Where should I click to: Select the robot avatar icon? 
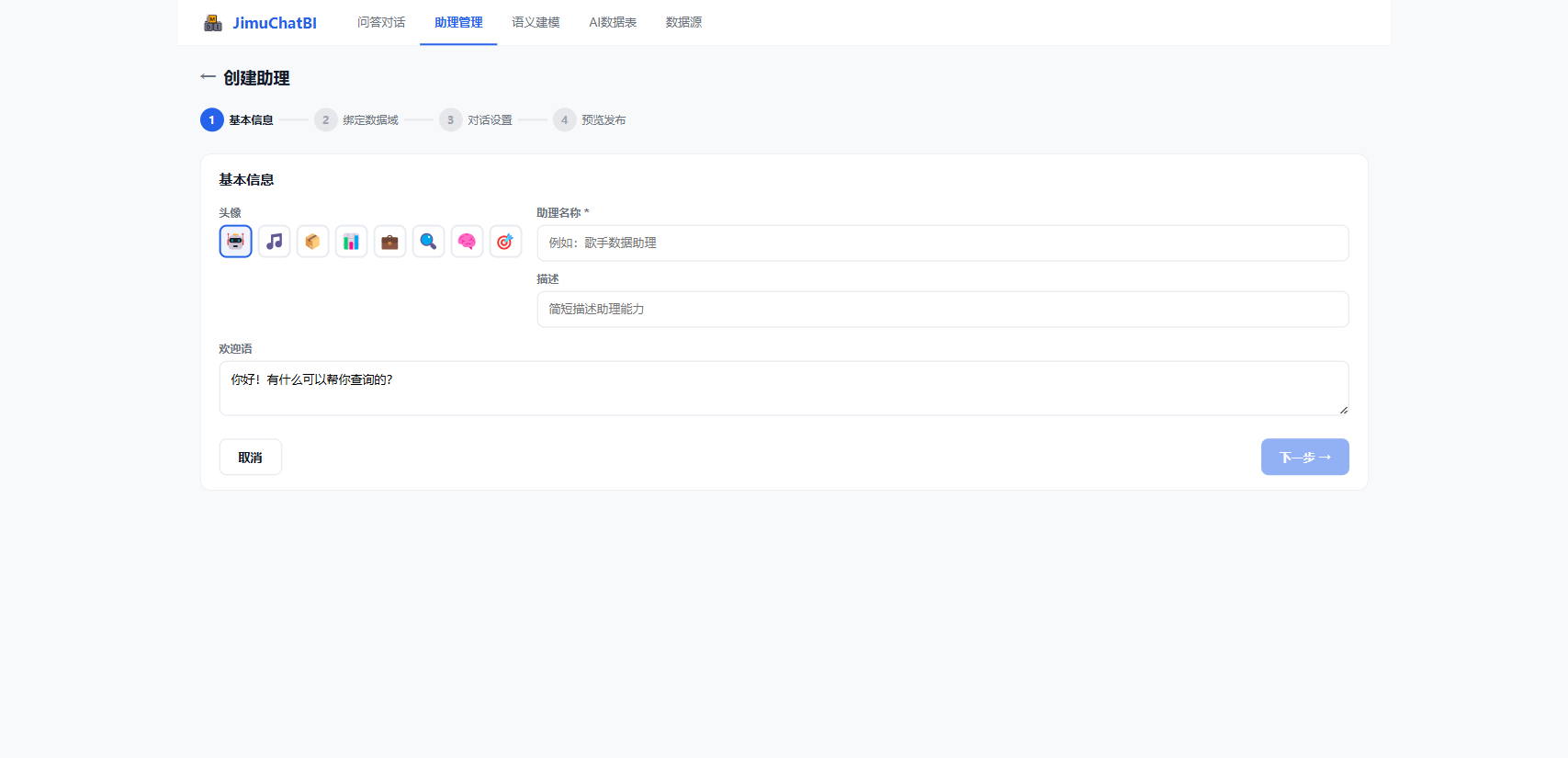(236, 242)
